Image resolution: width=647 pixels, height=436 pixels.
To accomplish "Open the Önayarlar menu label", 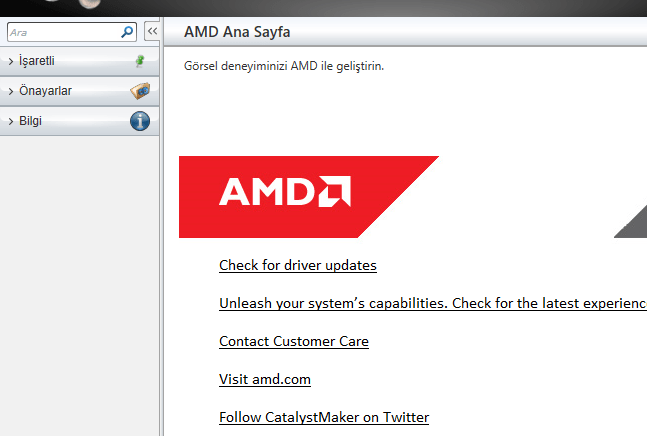I will (x=45, y=91).
